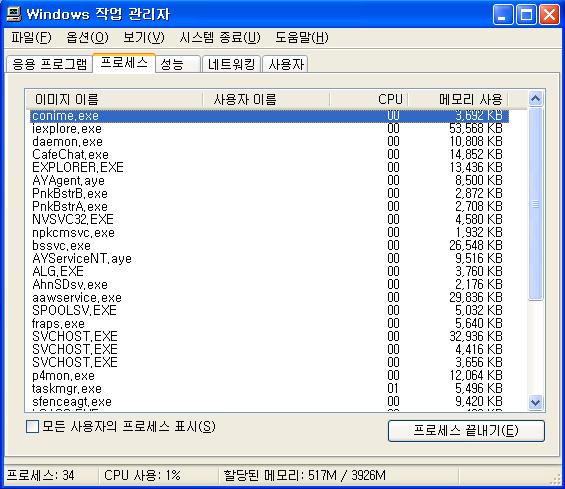Sort by 메모리 사용 column header
565x489 pixels.
coord(458,99)
